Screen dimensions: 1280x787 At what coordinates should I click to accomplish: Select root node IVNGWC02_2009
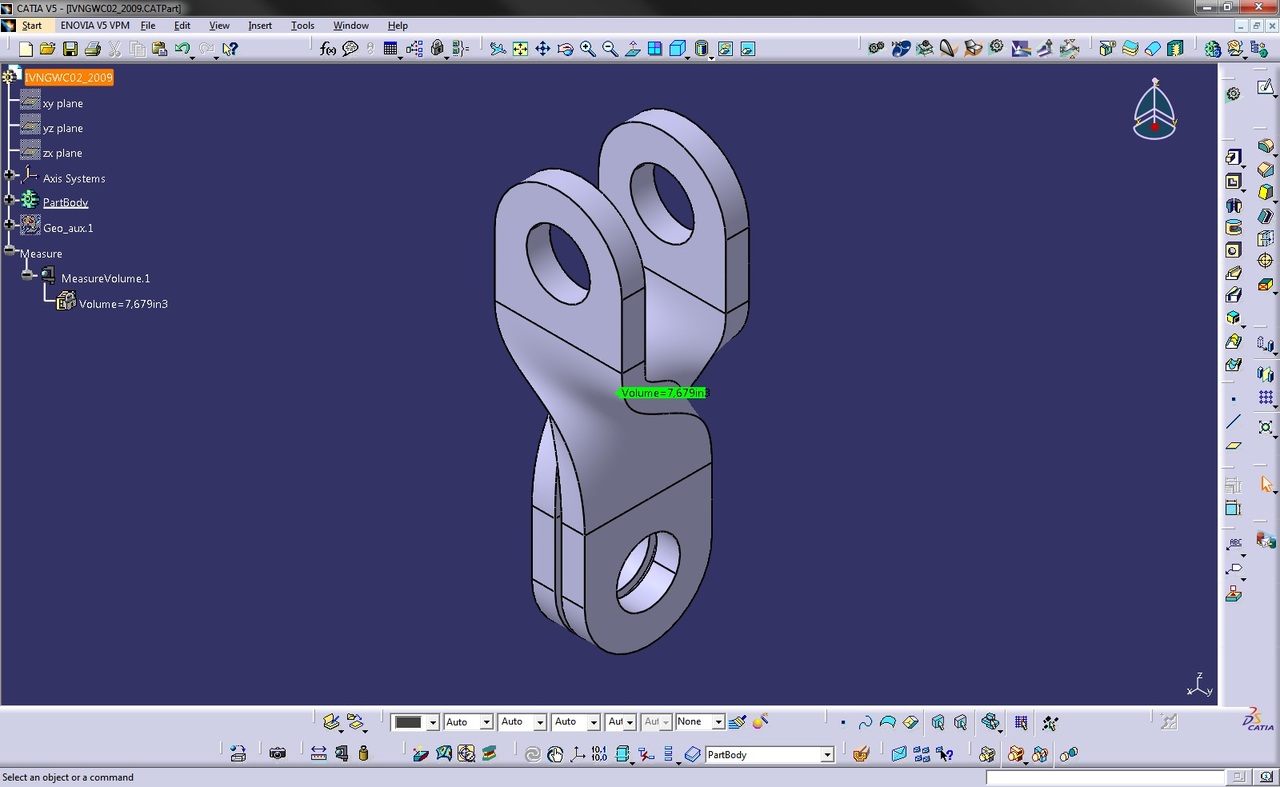[69, 77]
